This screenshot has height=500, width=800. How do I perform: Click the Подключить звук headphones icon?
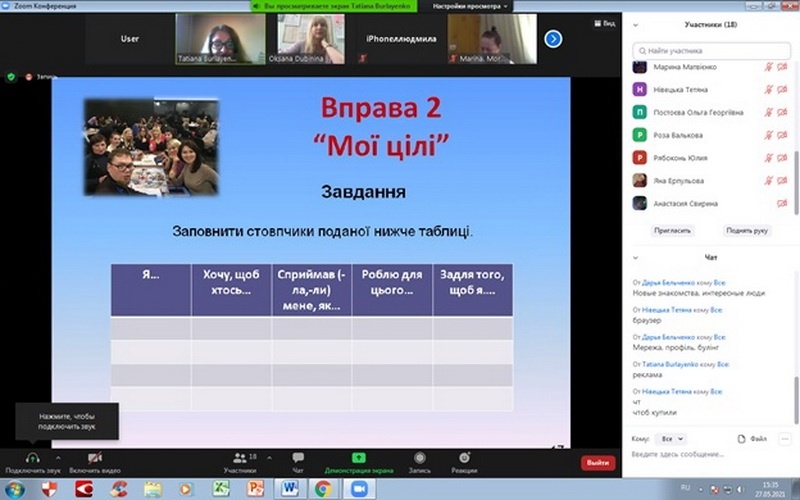click(32, 457)
